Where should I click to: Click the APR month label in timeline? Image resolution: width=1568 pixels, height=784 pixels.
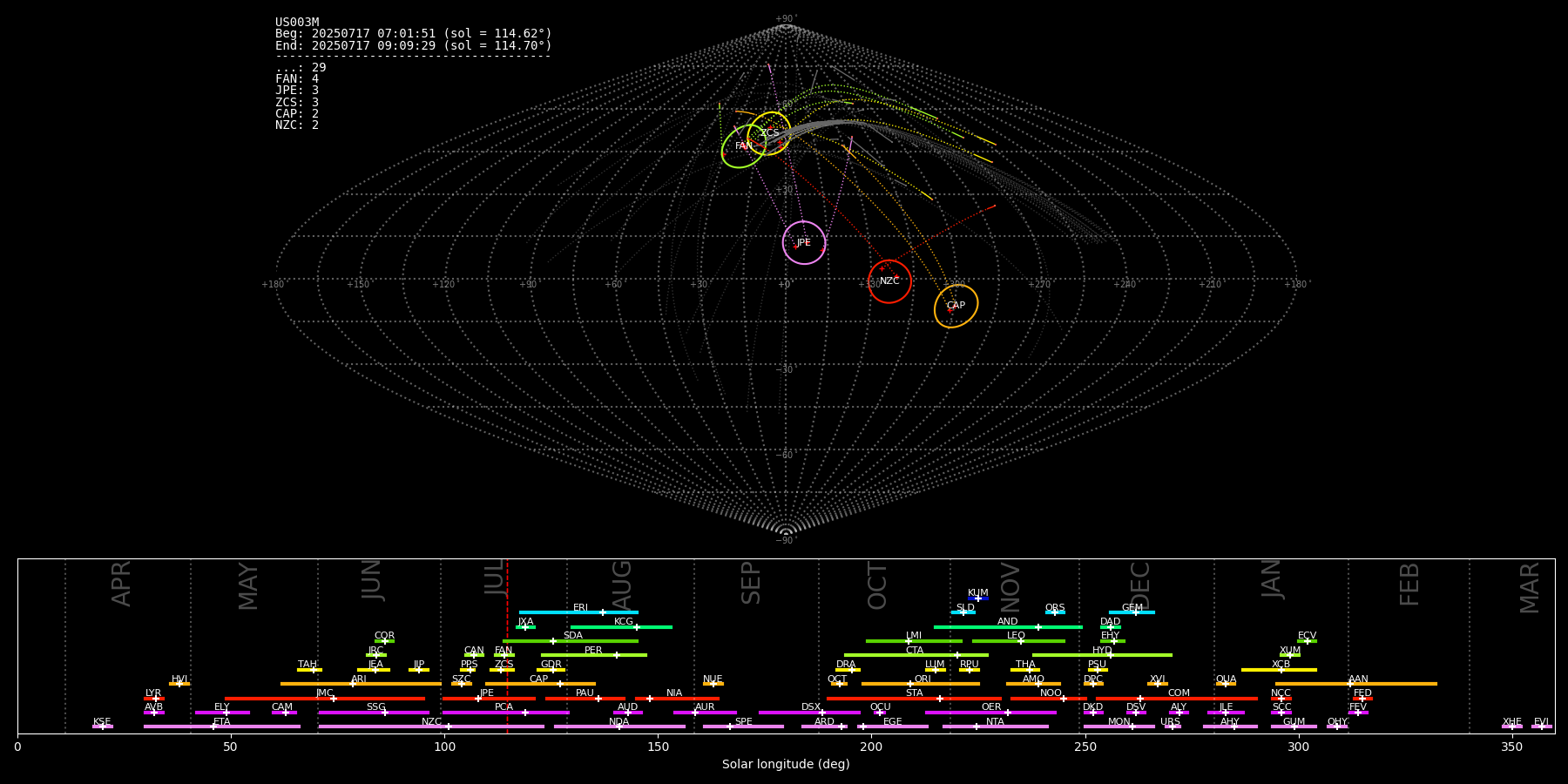pos(121,584)
